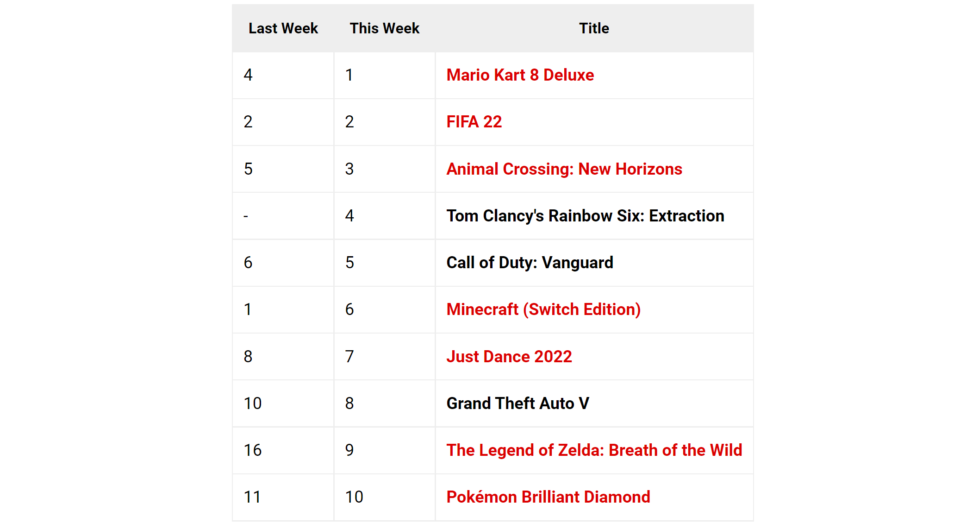The height and width of the screenshot is (523, 960).
Task: Click last week rank 11 cell
Action: point(283,497)
